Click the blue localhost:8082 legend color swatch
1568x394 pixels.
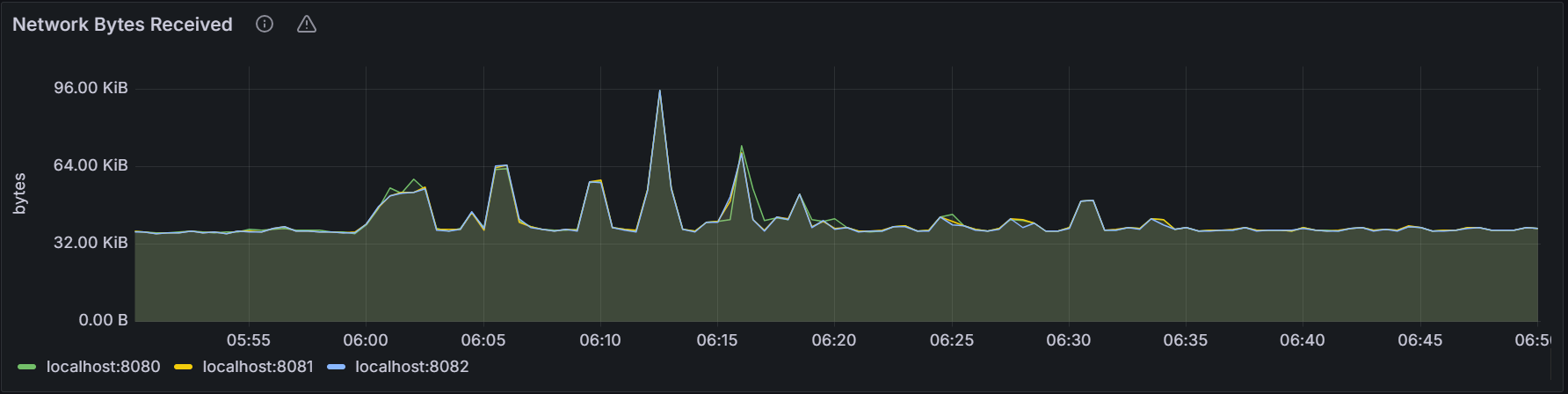point(336,367)
